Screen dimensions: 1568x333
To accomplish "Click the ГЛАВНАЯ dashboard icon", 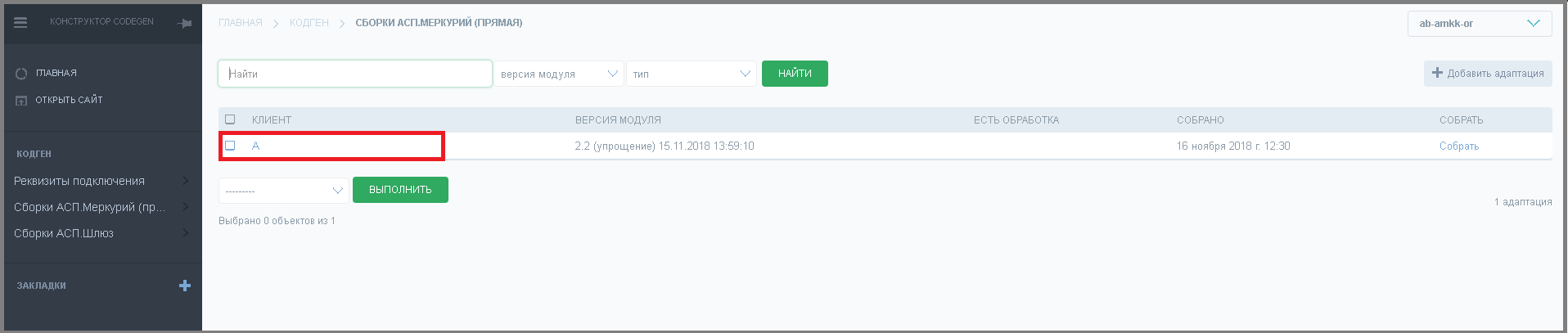I will tap(21, 74).
